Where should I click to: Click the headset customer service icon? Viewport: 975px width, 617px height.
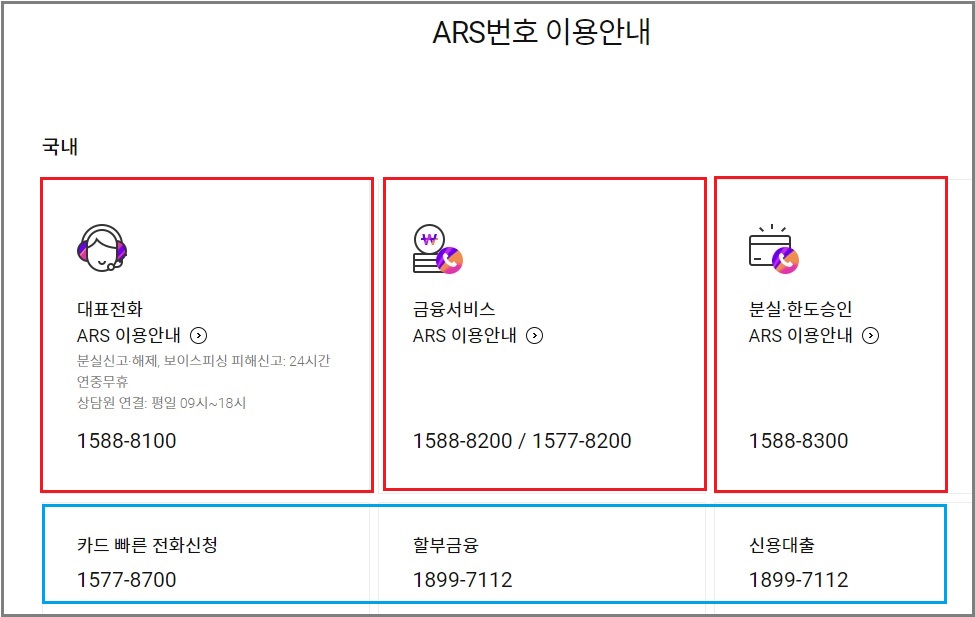(101, 248)
